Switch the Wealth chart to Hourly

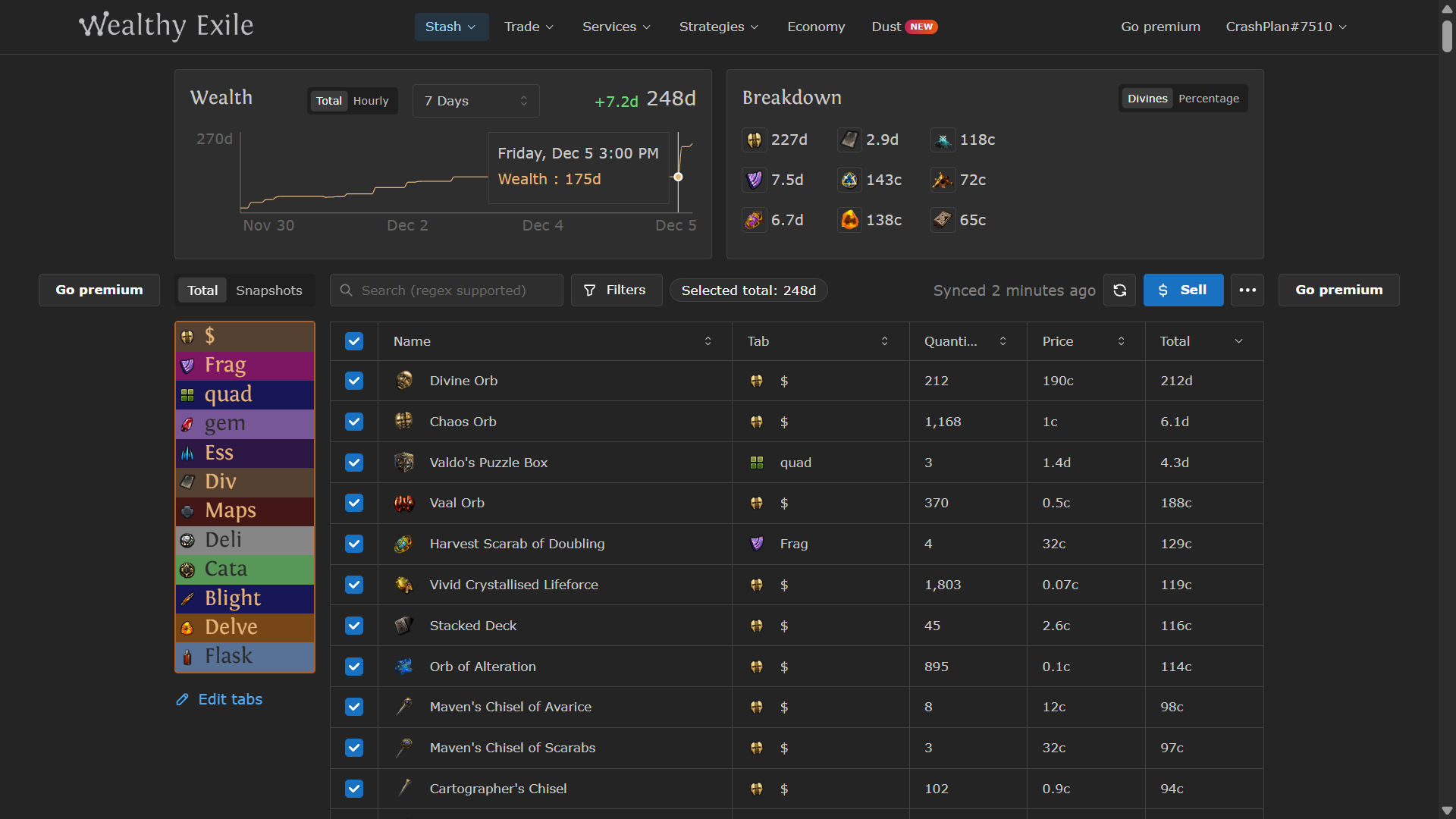click(371, 101)
